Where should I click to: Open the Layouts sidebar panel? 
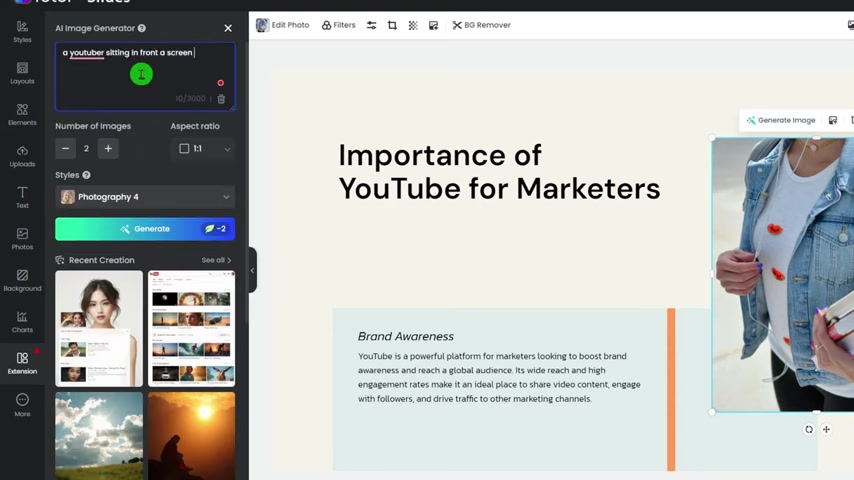(x=22, y=73)
